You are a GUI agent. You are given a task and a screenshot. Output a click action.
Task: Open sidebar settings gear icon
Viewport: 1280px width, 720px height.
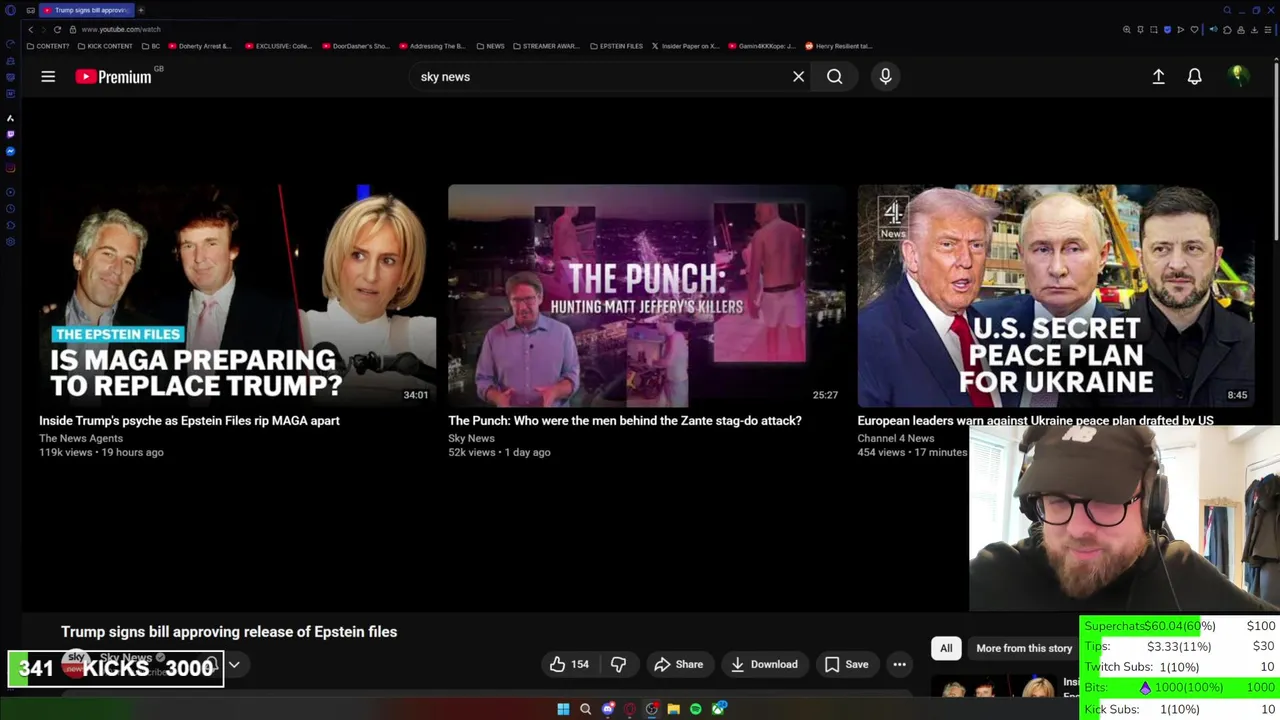[x=10, y=242]
